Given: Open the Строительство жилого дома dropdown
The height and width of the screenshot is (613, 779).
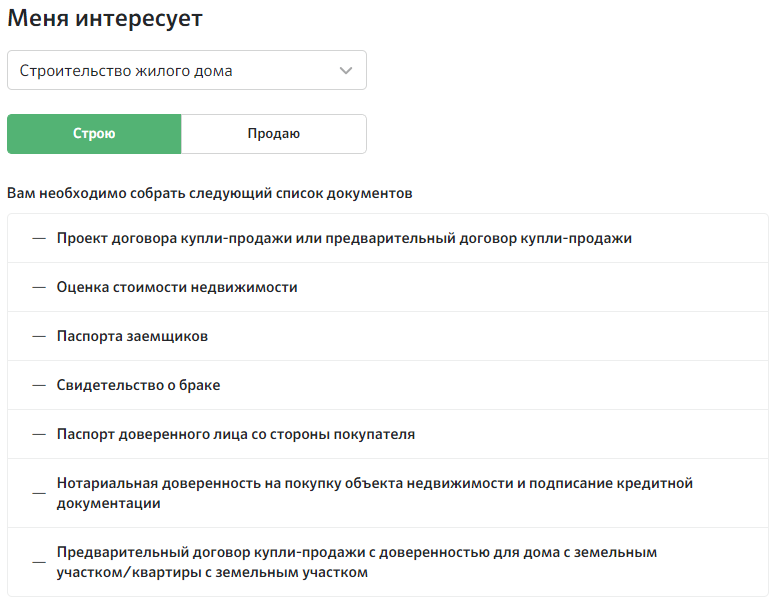Looking at the screenshot, I should point(187,70).
